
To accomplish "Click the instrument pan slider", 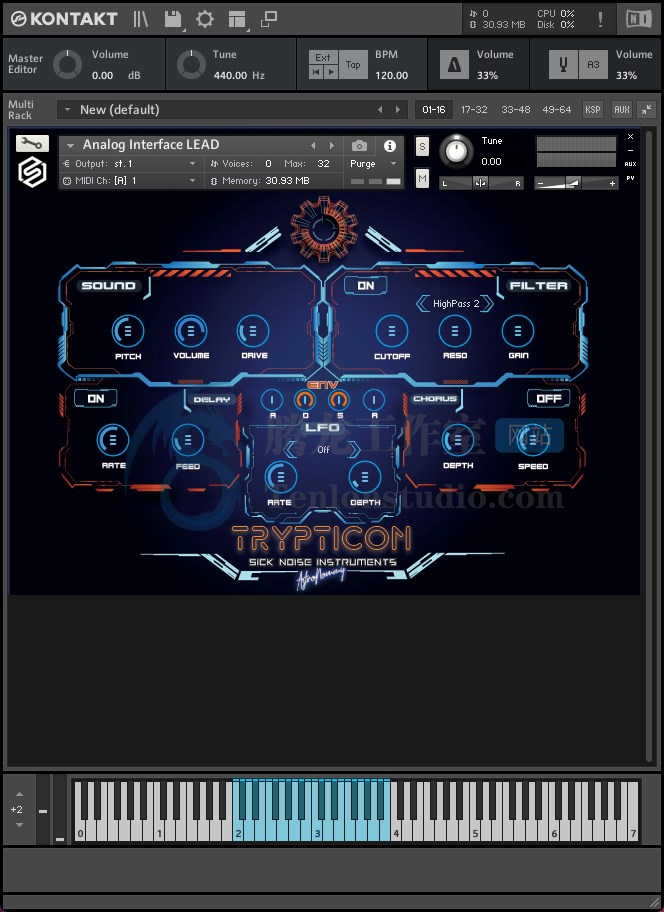I will click(x=480, y=183).
